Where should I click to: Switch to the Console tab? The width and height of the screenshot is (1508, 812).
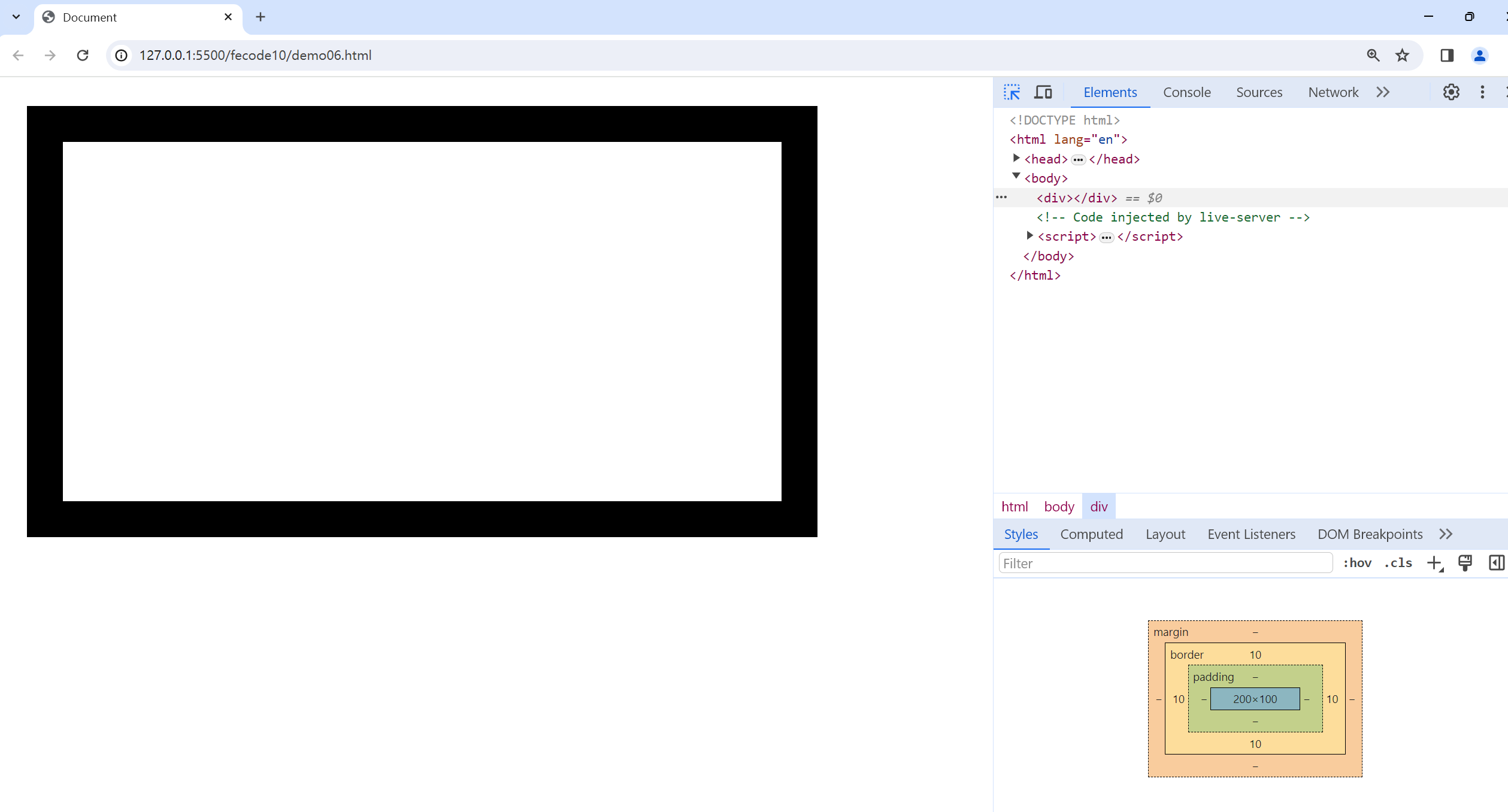pos(1186,92)
